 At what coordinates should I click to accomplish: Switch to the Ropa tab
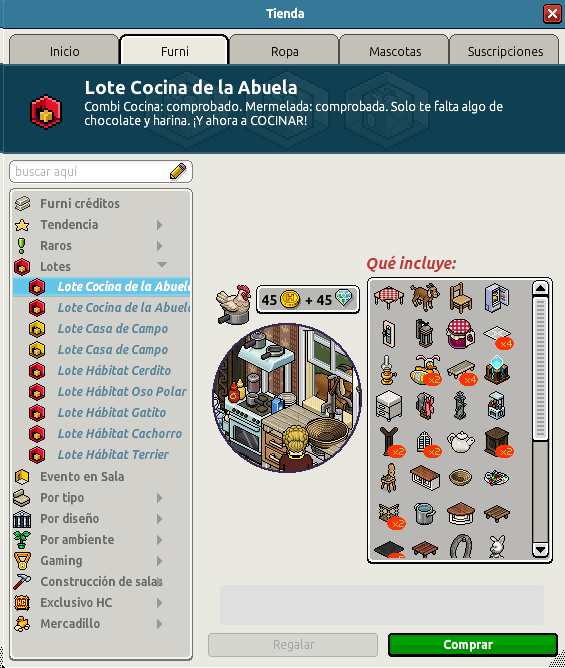(x=285, y=50)
